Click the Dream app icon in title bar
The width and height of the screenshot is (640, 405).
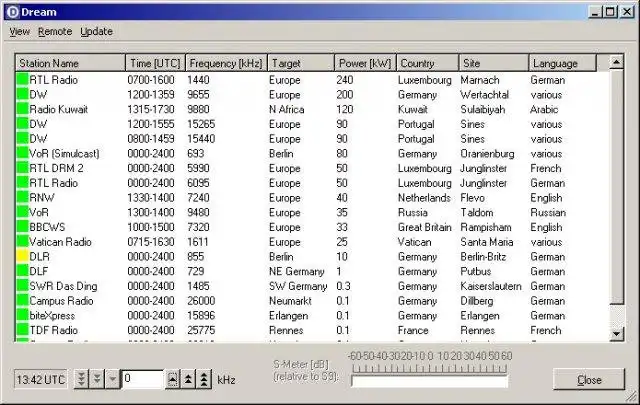[x=13, y=12]
